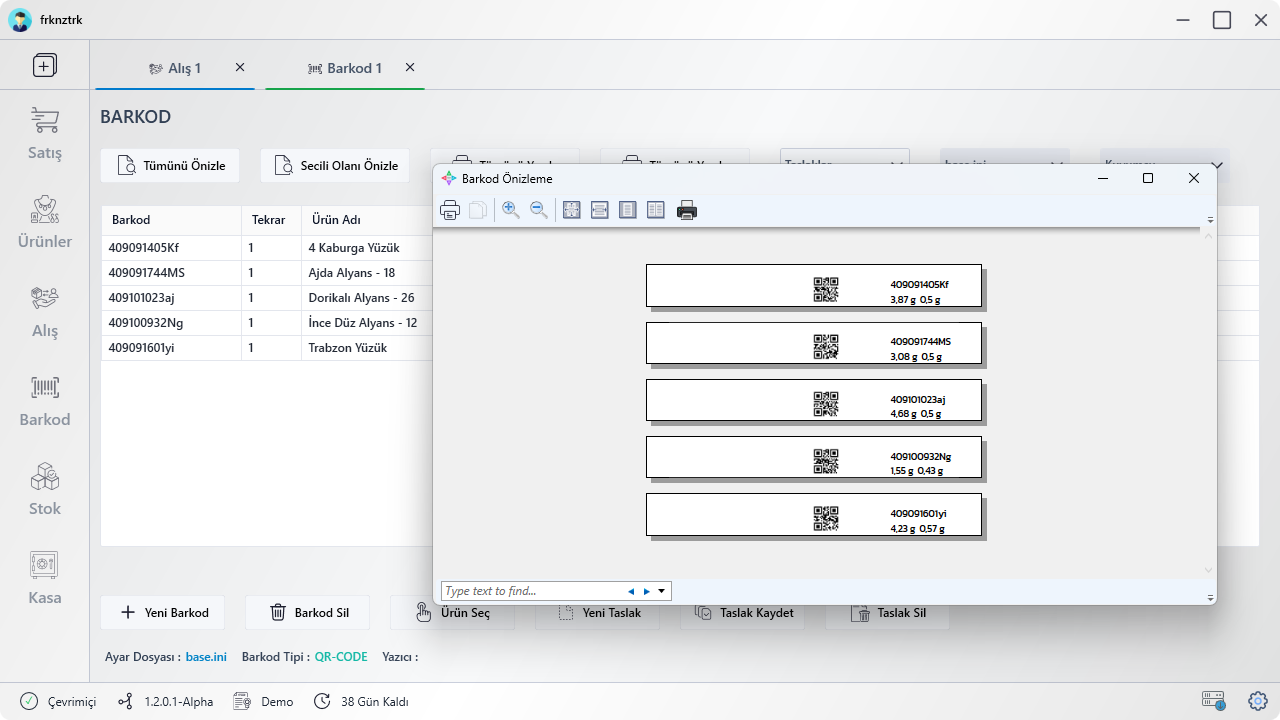Open the Barkod sidebar section
1280x720 pixels.
(x=45, y=400)
